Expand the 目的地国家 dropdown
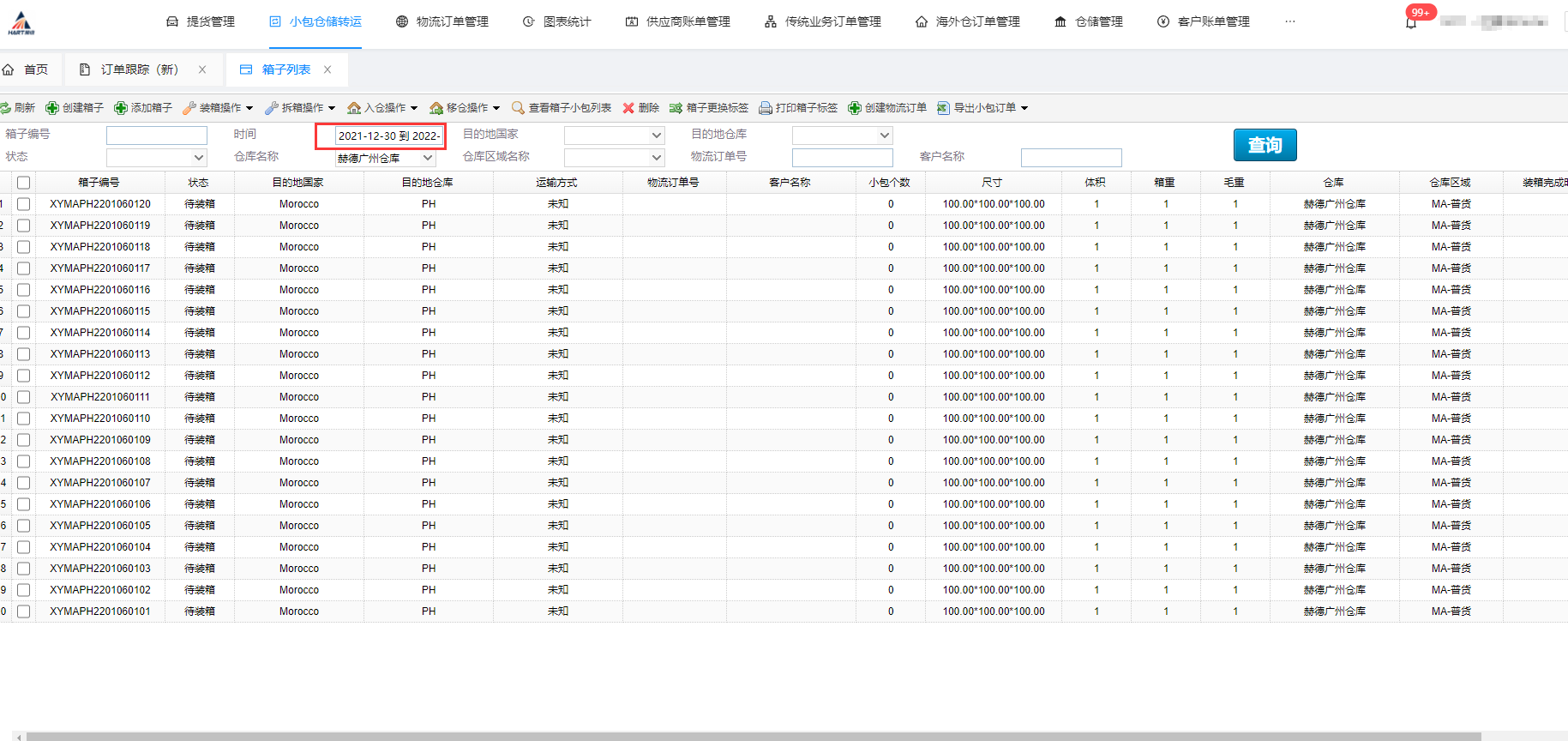This screenshot has width=1568, height=741. pyautogui.click(x=614, y=136)
